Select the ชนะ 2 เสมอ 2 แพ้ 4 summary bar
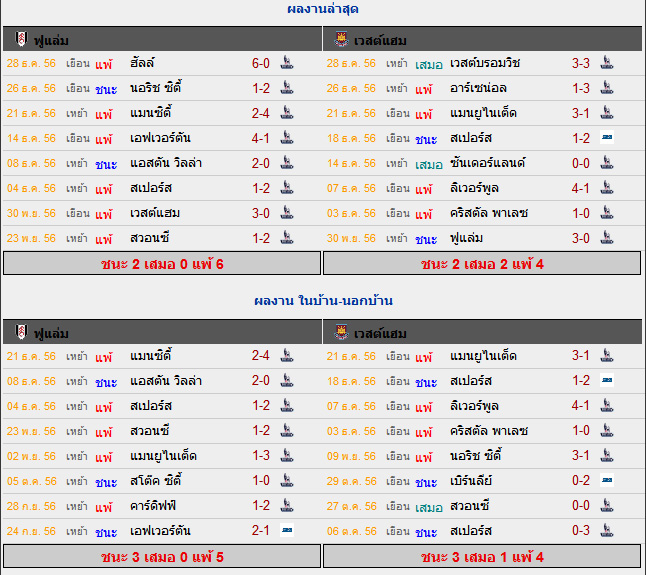This screenshot has height=575, width=646. (x=482, y=263)
